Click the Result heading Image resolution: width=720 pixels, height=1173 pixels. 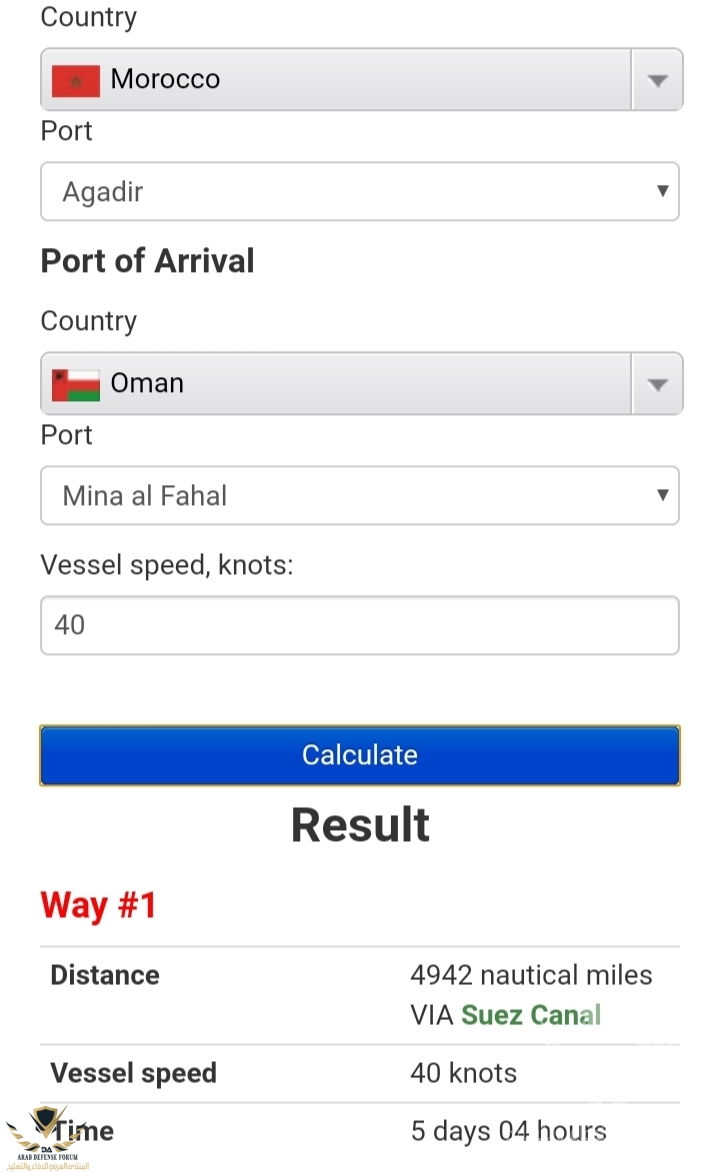[x=360, y=825]
